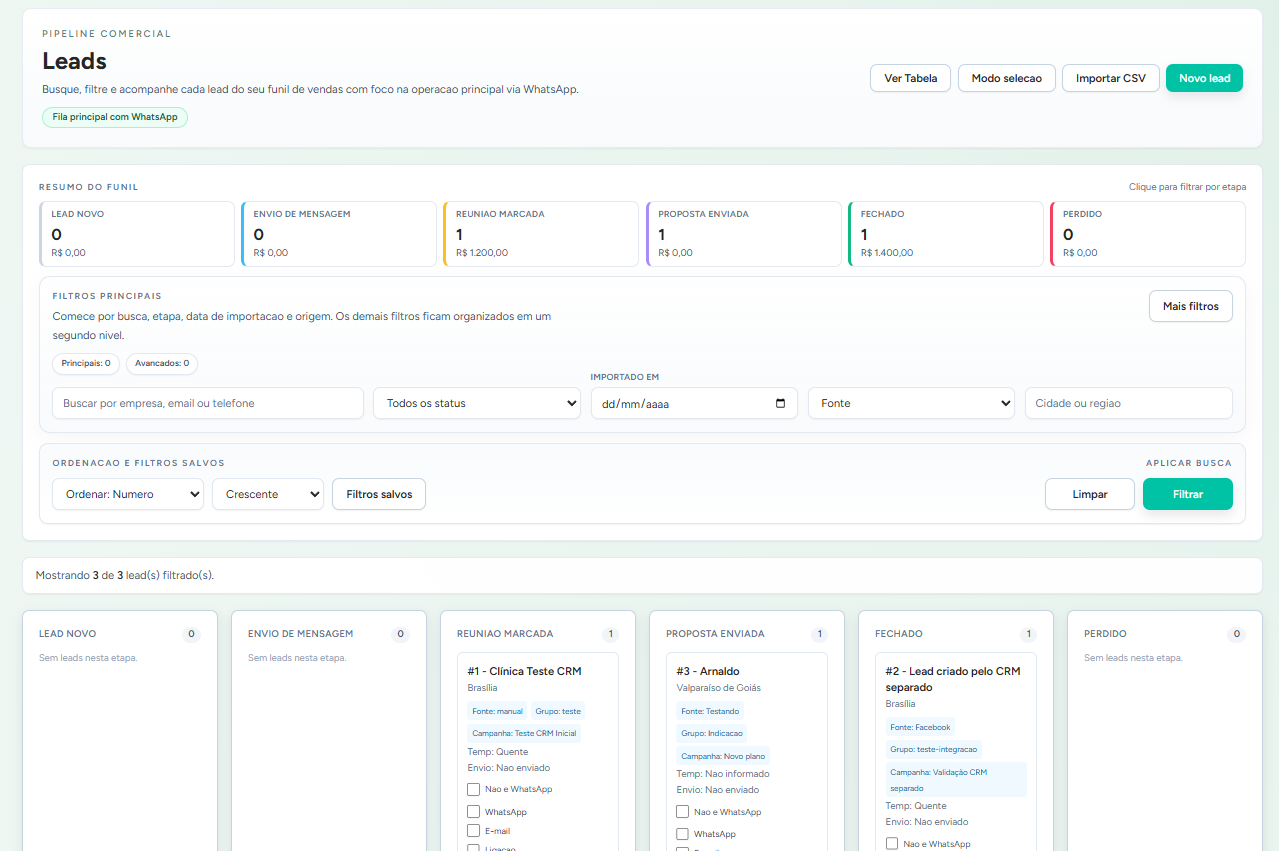The image size is (1279, 851).
Task: Switch to table view with Ver Tabela
Action: 911,78
